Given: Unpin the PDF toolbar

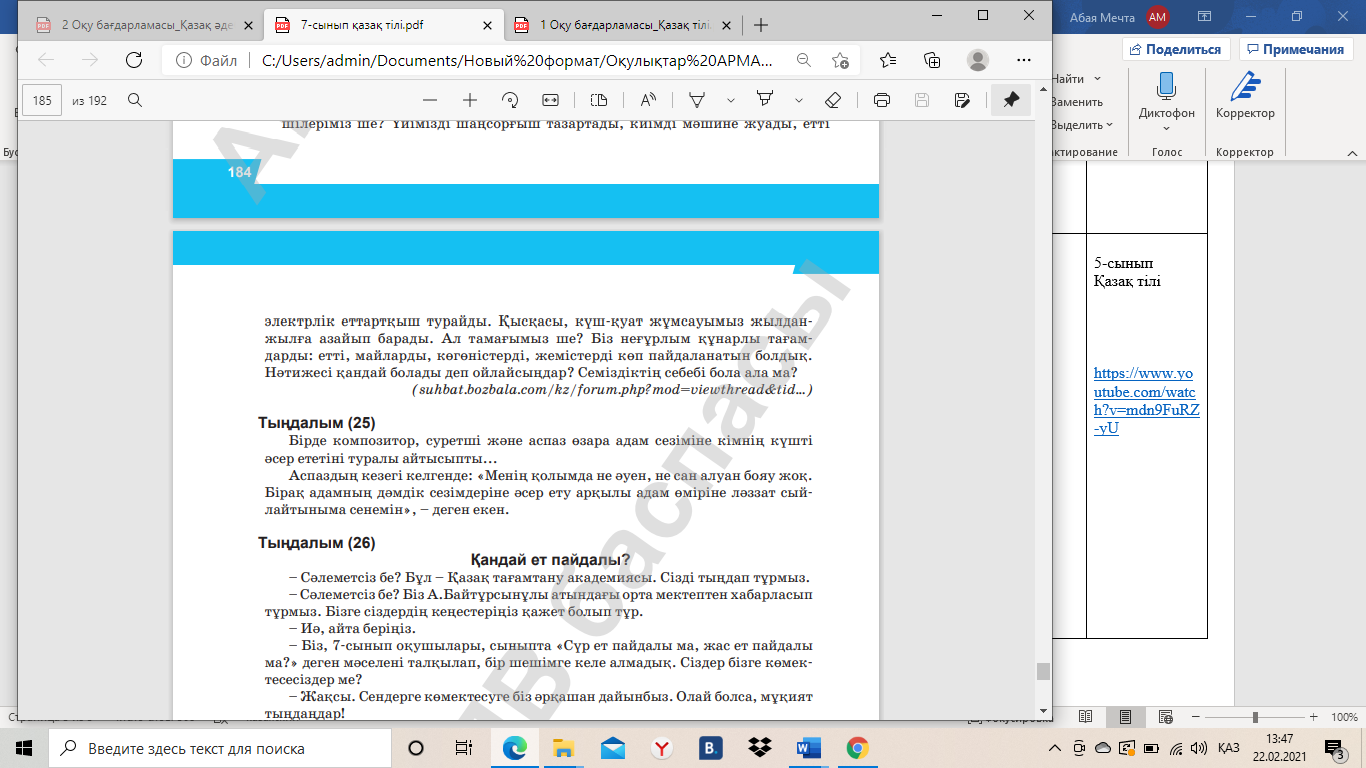Looking at the screenshot, I should [1011, 100].
